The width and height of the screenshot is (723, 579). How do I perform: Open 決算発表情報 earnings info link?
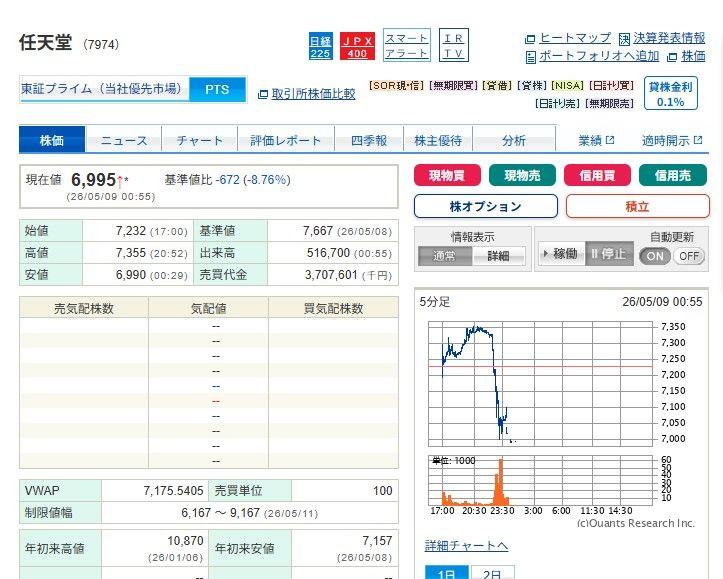(669, 38)
